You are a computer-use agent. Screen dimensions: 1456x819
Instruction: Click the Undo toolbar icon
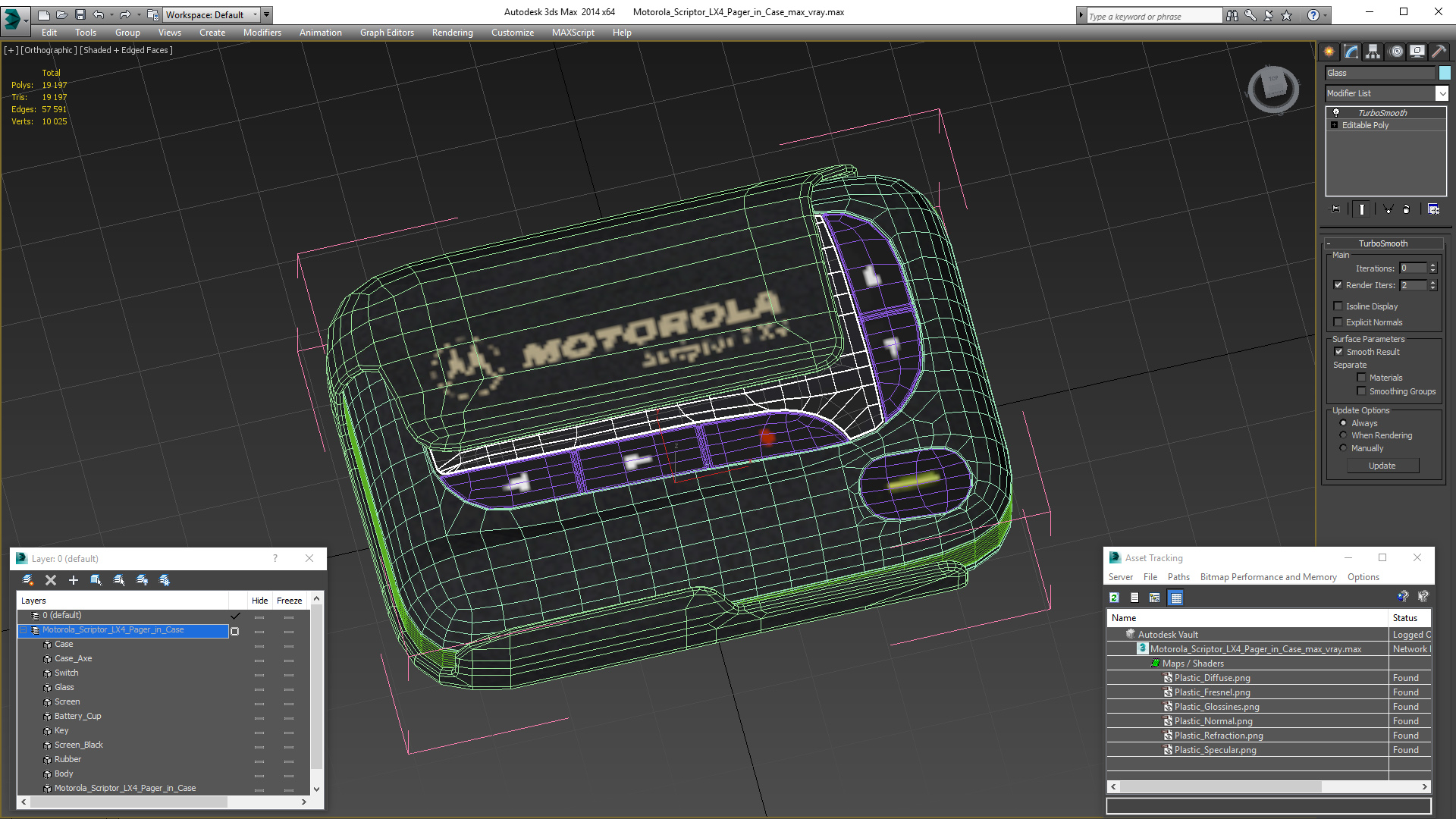point(99,14)
